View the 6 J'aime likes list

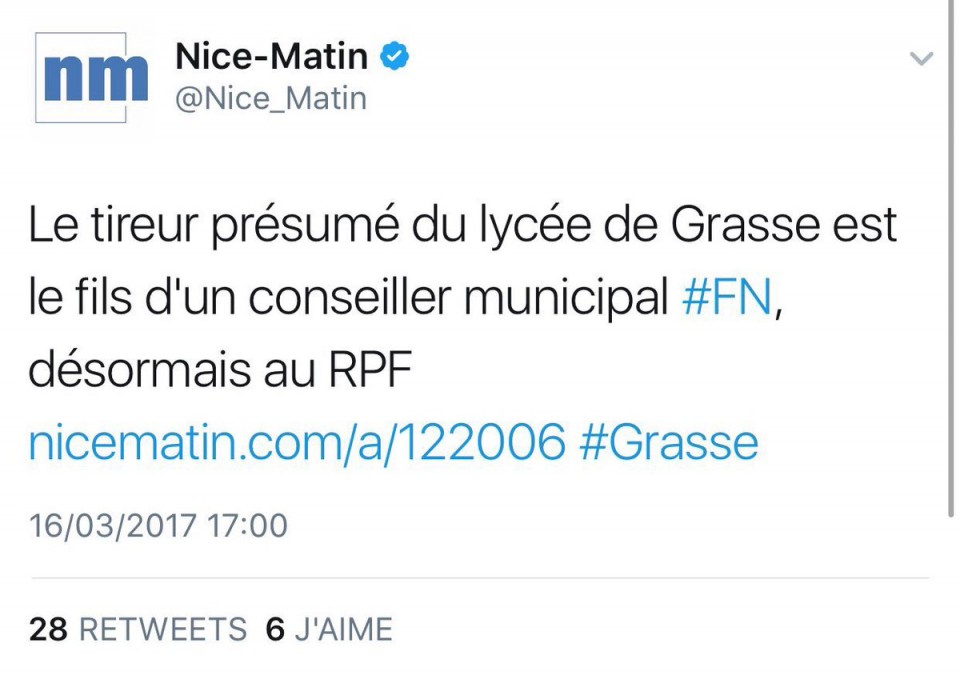pyautogui.click(x=329, y=629)
